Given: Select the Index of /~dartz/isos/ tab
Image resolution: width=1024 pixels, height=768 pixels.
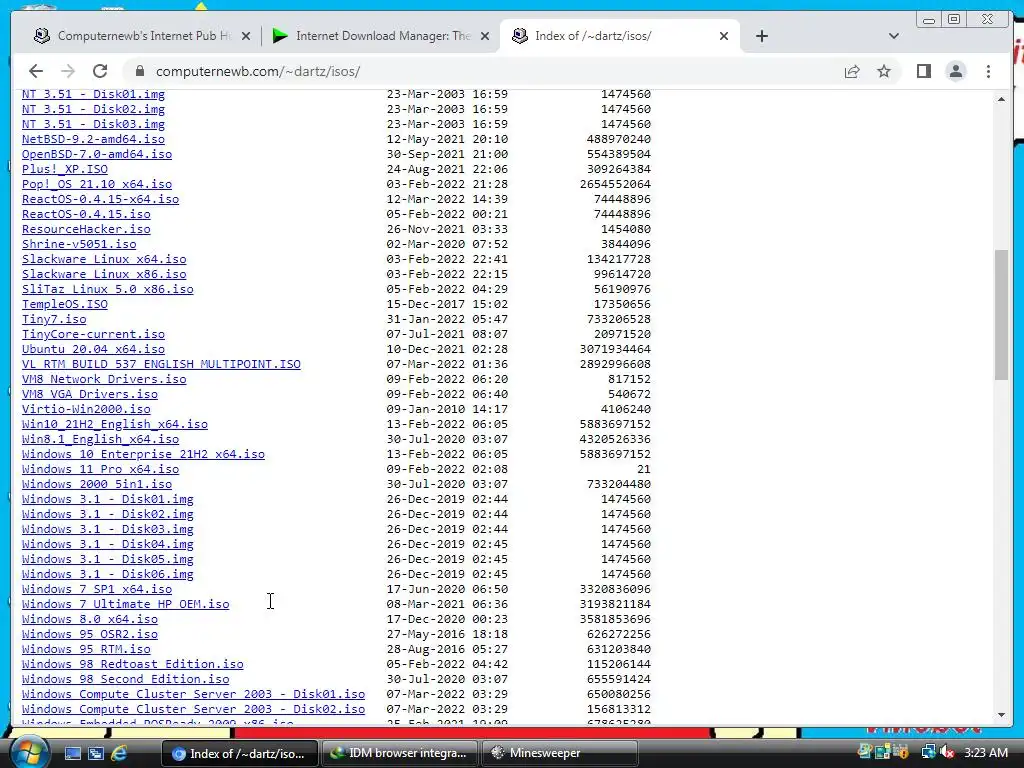Looking at the screenshot, I should 620,36.
